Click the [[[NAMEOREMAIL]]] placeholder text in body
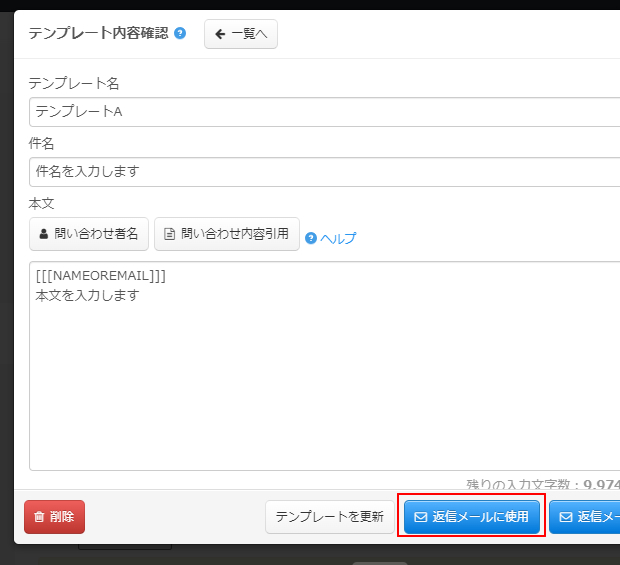 101,276
